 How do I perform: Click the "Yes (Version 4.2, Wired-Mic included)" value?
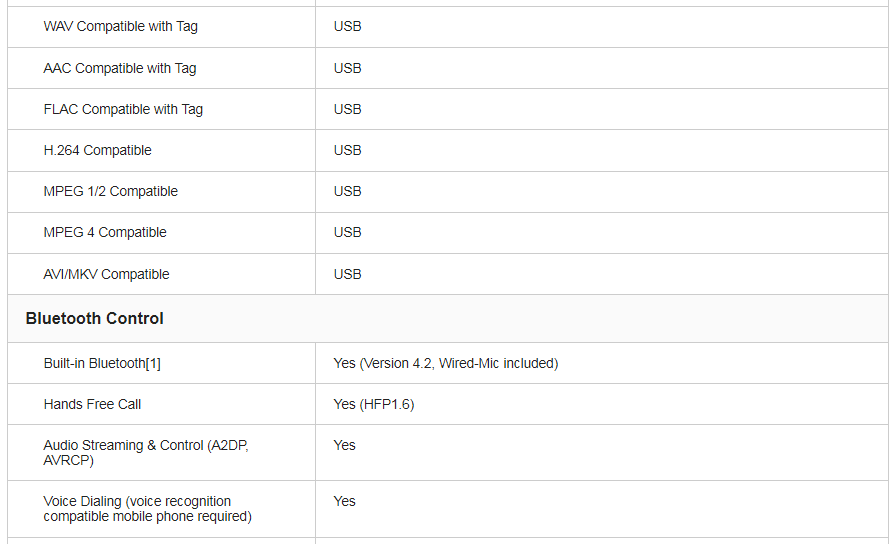pyautogui.click(x=445, y=363)
